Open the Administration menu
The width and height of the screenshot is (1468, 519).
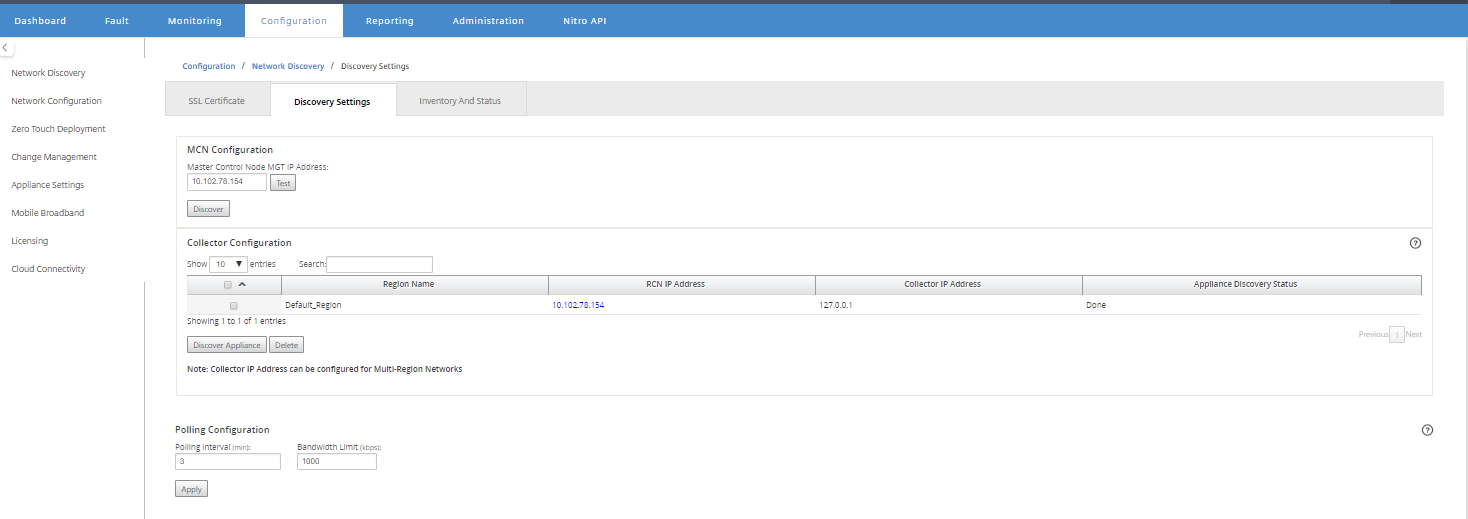(x=488, y=21)
